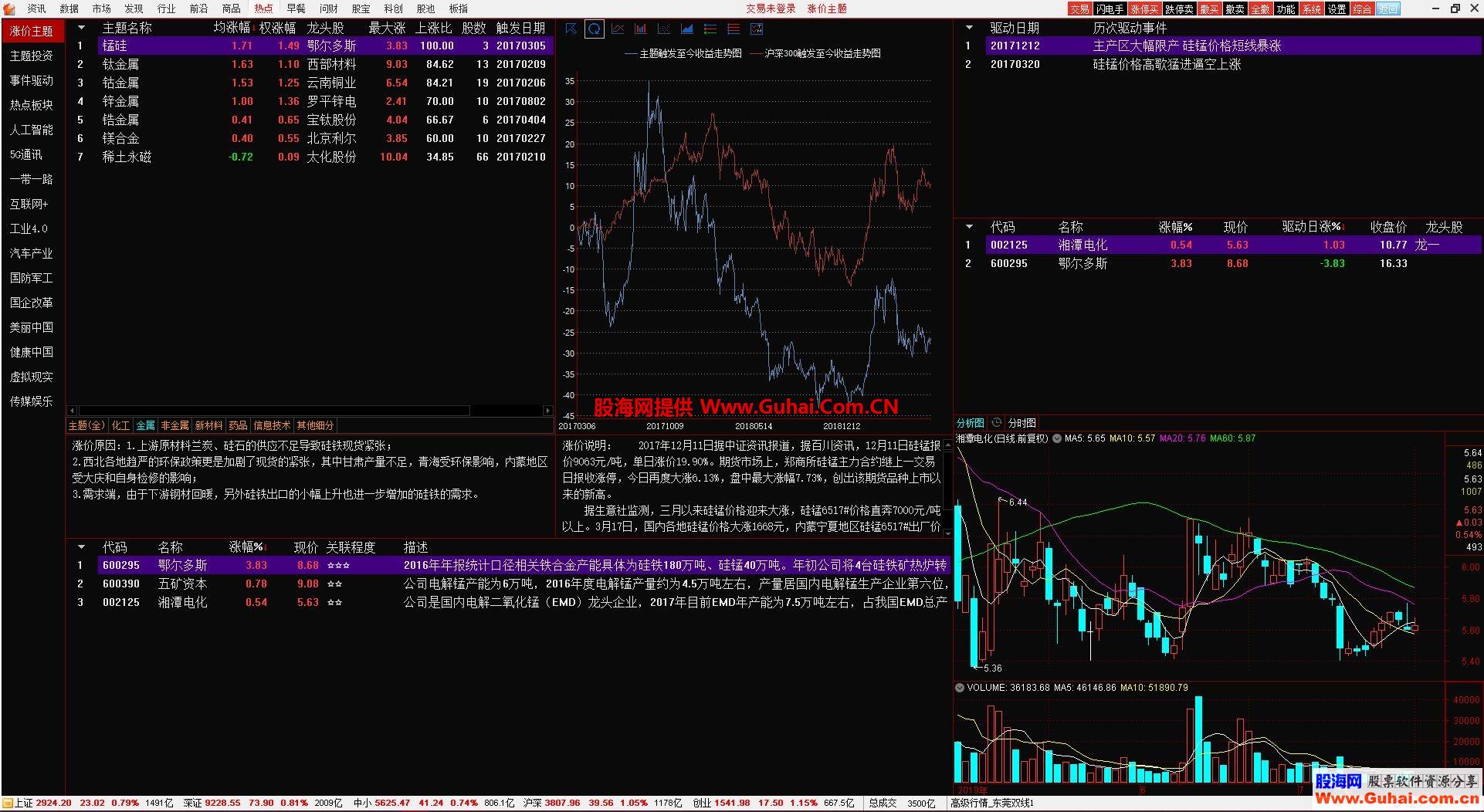The height and width of the screenshot is (812, 1484).
Task: Switch to 分析图 chart tab
Action: (x=970, y=423)
